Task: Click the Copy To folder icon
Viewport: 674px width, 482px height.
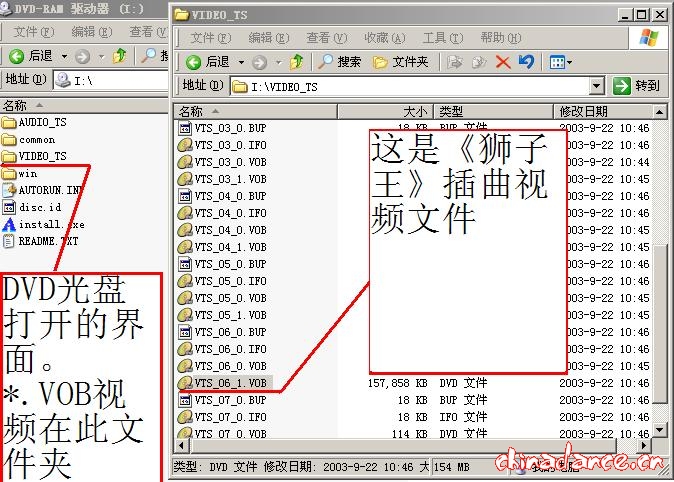Action: coord(478,62)
